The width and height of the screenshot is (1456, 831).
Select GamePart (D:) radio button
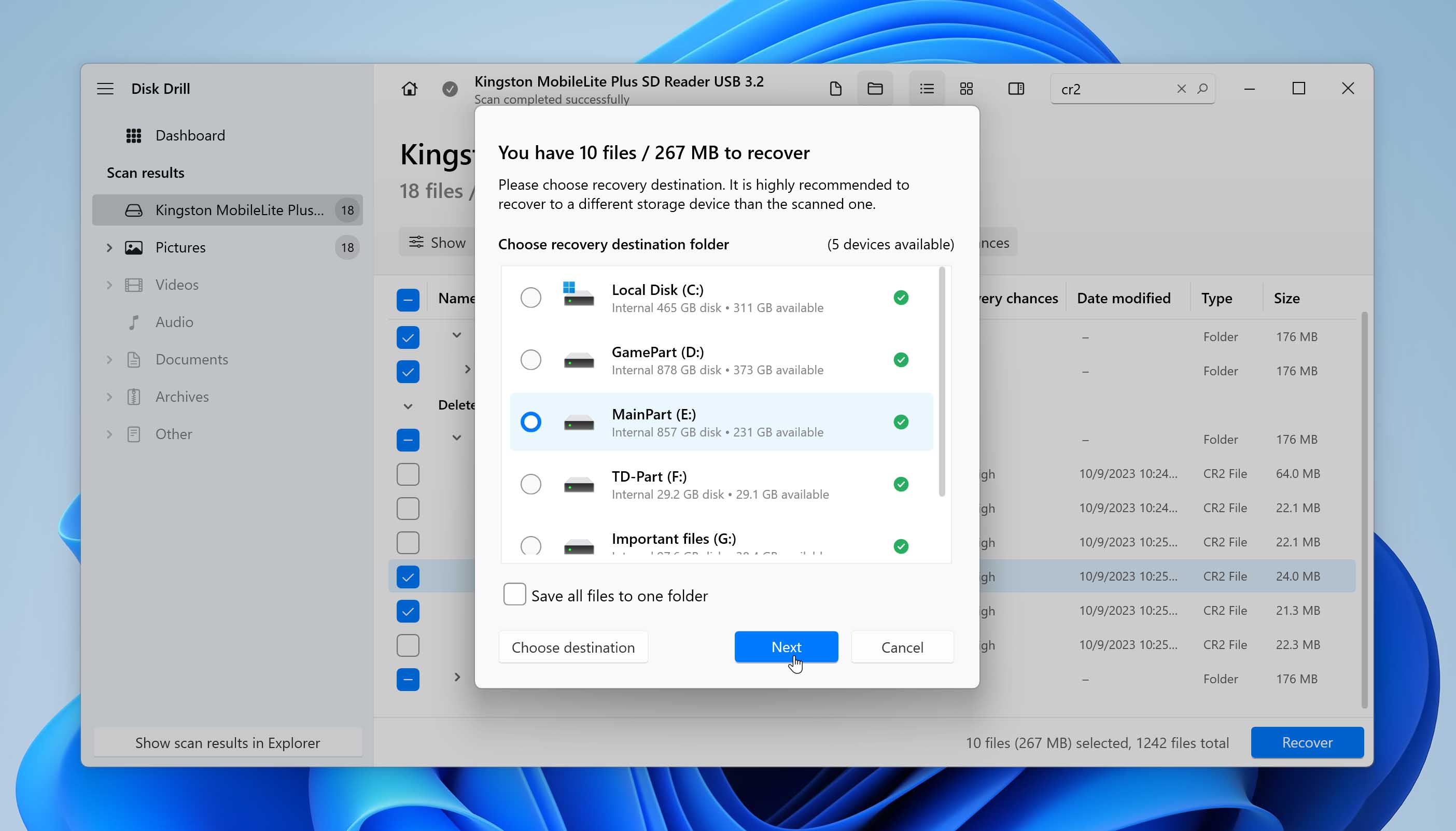tap(530, 360)
